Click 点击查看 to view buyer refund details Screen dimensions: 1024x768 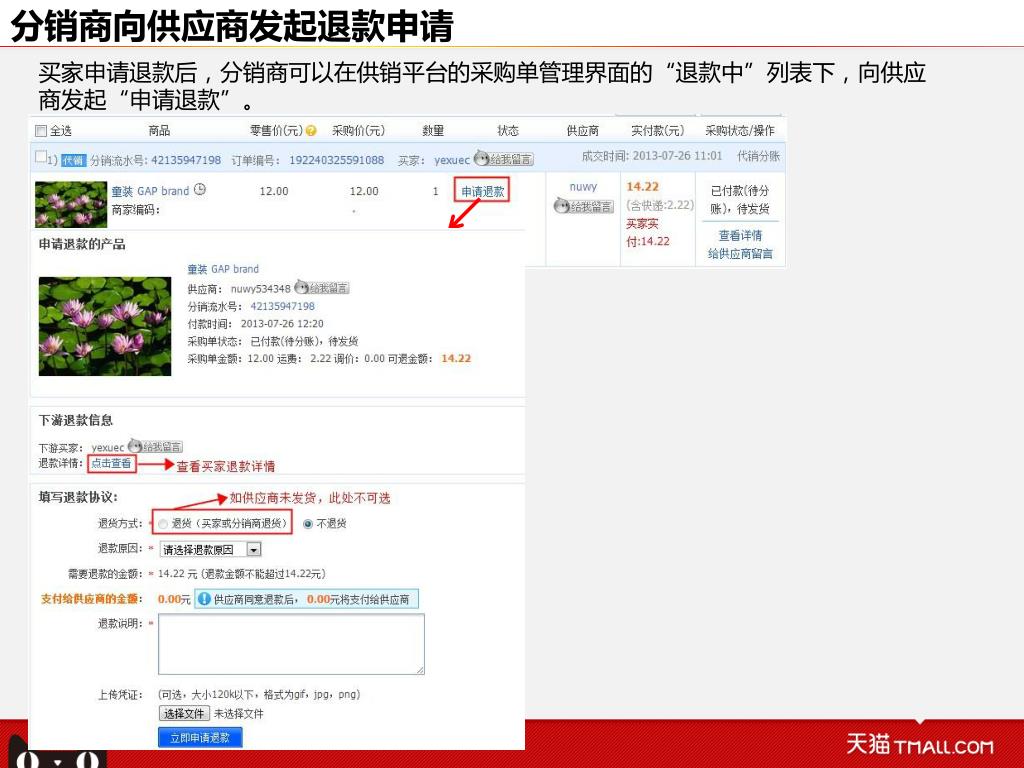tap(111, 464)
